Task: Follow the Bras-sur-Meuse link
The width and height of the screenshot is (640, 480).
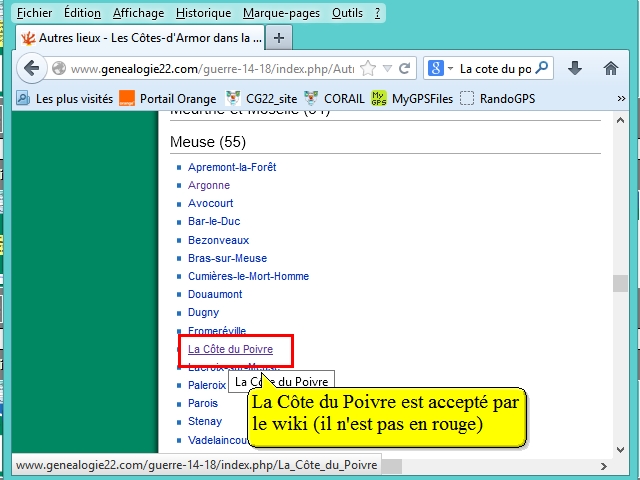Action: pyautogui.click(x=227, y=258)
